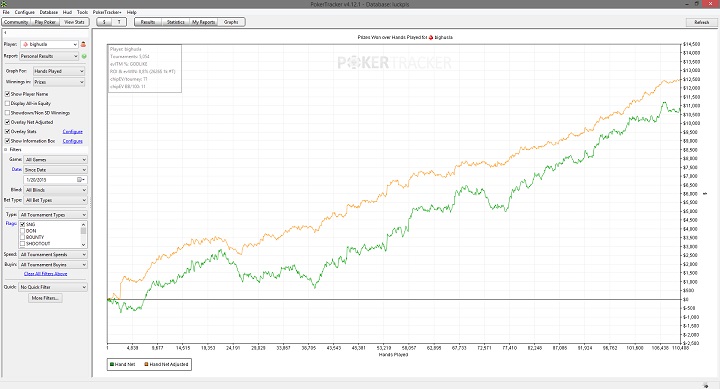This screenshot has width=720, height=389.
Task: Open the Winnings in dropdown
Action: (x=59, y=82)
